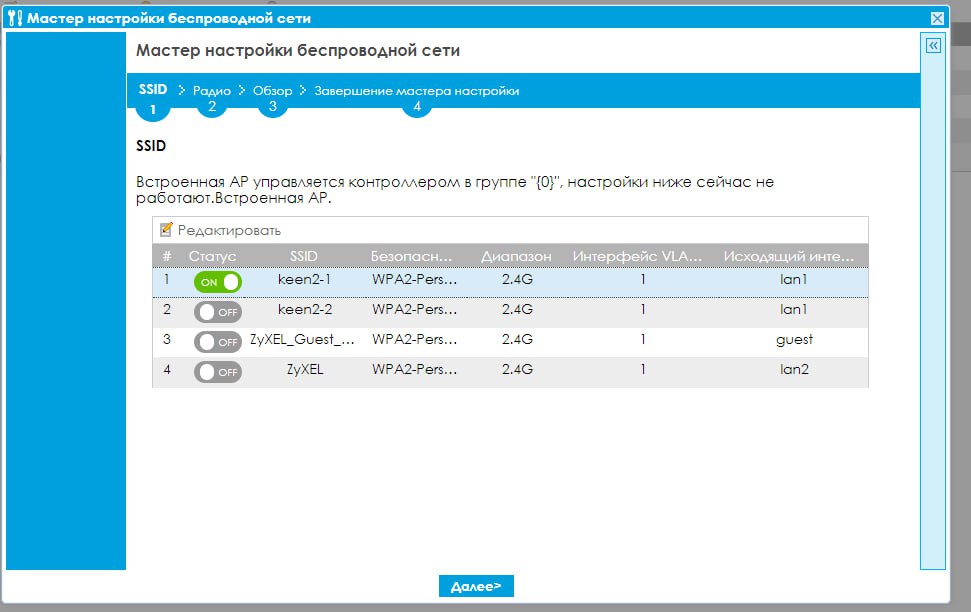Sort by the Безопасн... column header

tap(412, 256)
